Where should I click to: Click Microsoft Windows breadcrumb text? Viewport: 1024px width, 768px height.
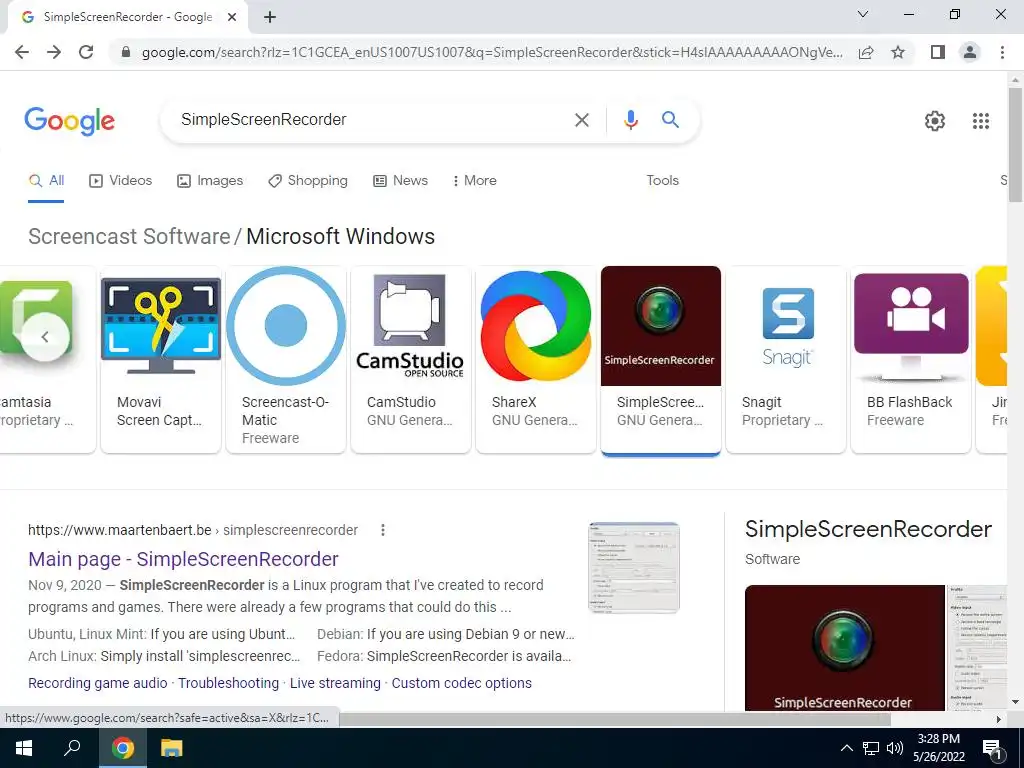click(340, 236)
